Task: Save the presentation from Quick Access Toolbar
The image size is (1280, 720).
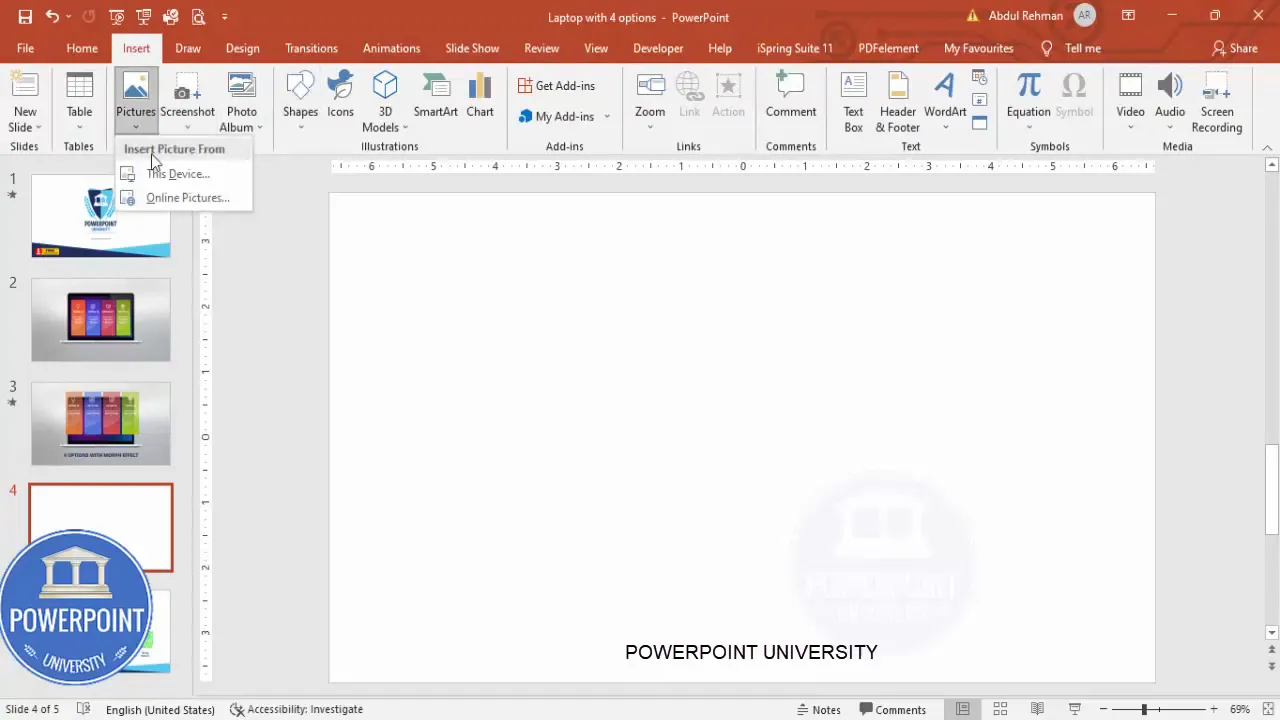Action: tap(25, 17)
